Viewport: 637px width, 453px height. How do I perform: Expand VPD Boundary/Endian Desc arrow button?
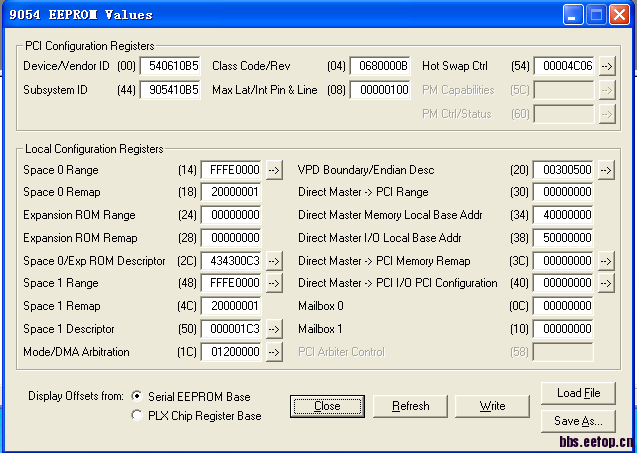pos(606,170)
